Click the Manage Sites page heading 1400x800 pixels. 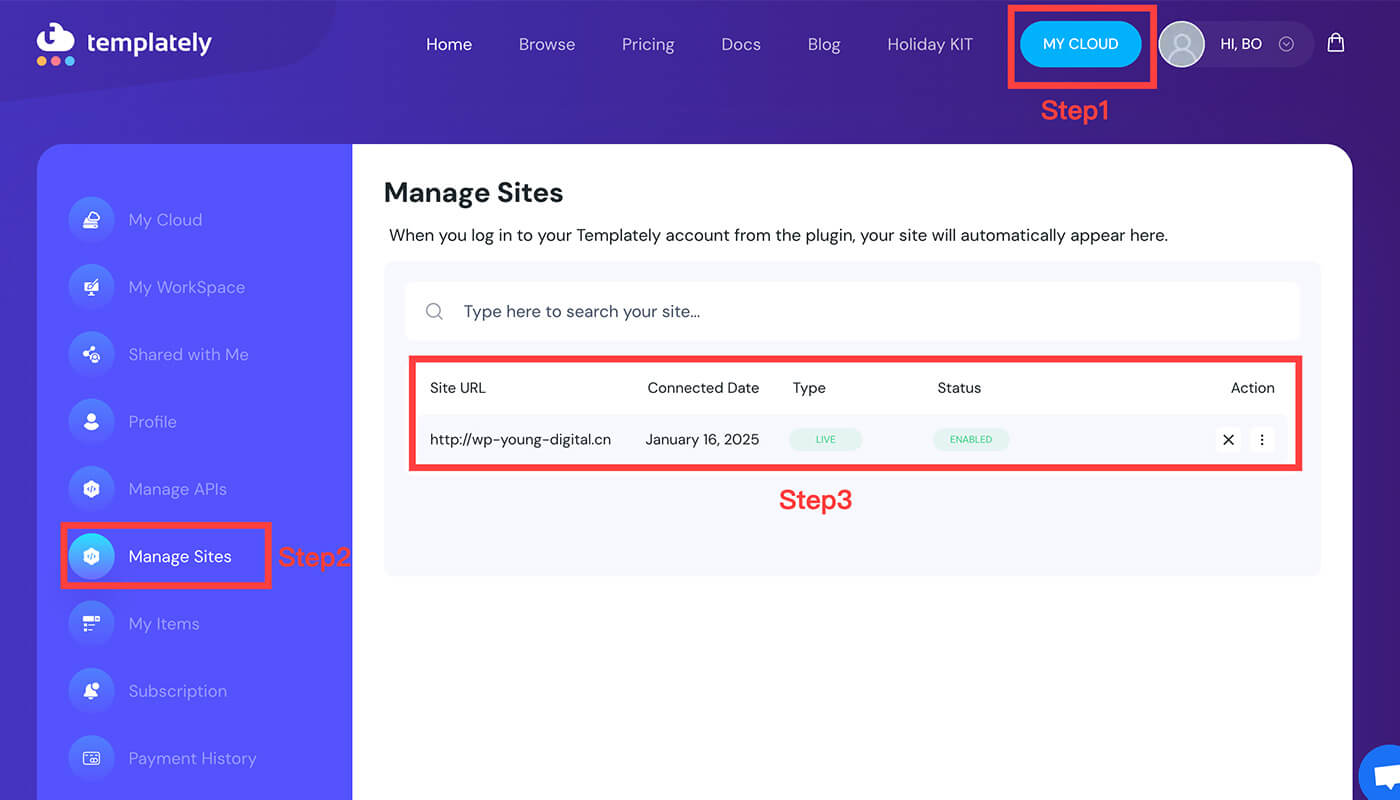(473, 193)
